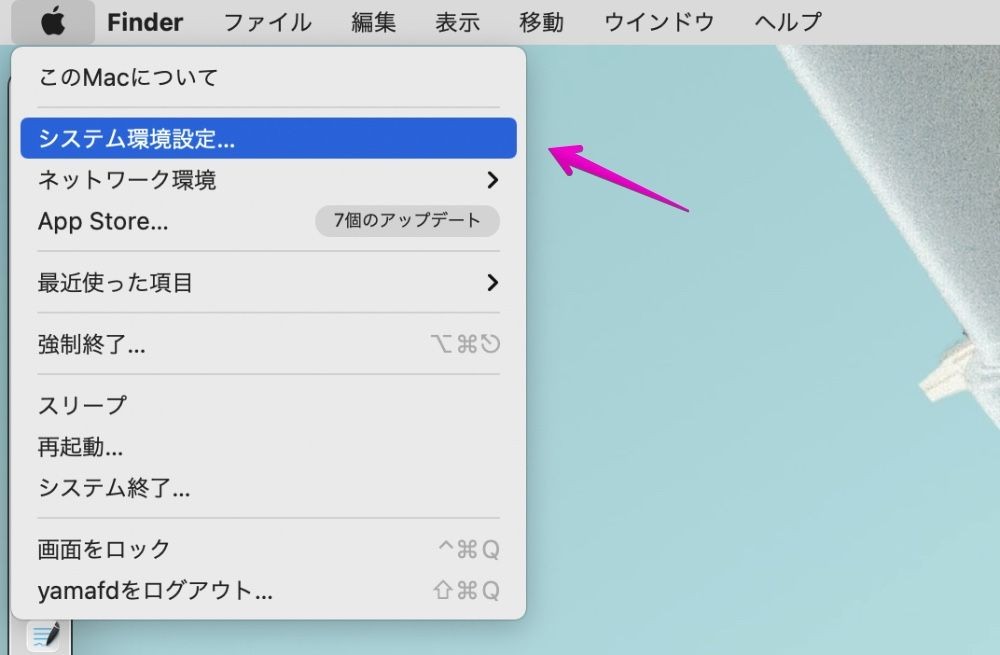Put the Mac to スリープ
Viewport: 1000px width, 655px height.
[x=82, y=406]
